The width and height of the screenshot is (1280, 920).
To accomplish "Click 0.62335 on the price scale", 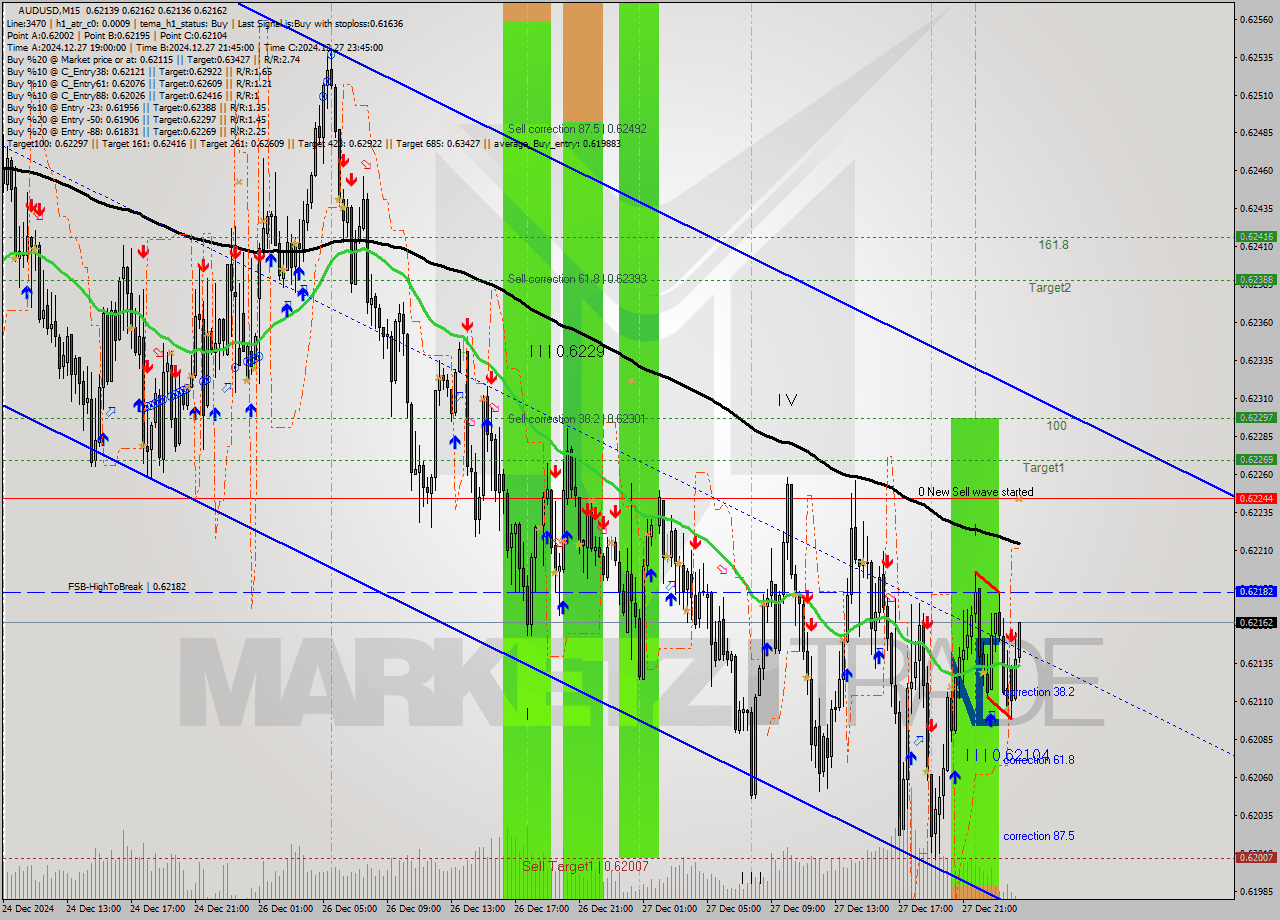I will point(1256,360).
